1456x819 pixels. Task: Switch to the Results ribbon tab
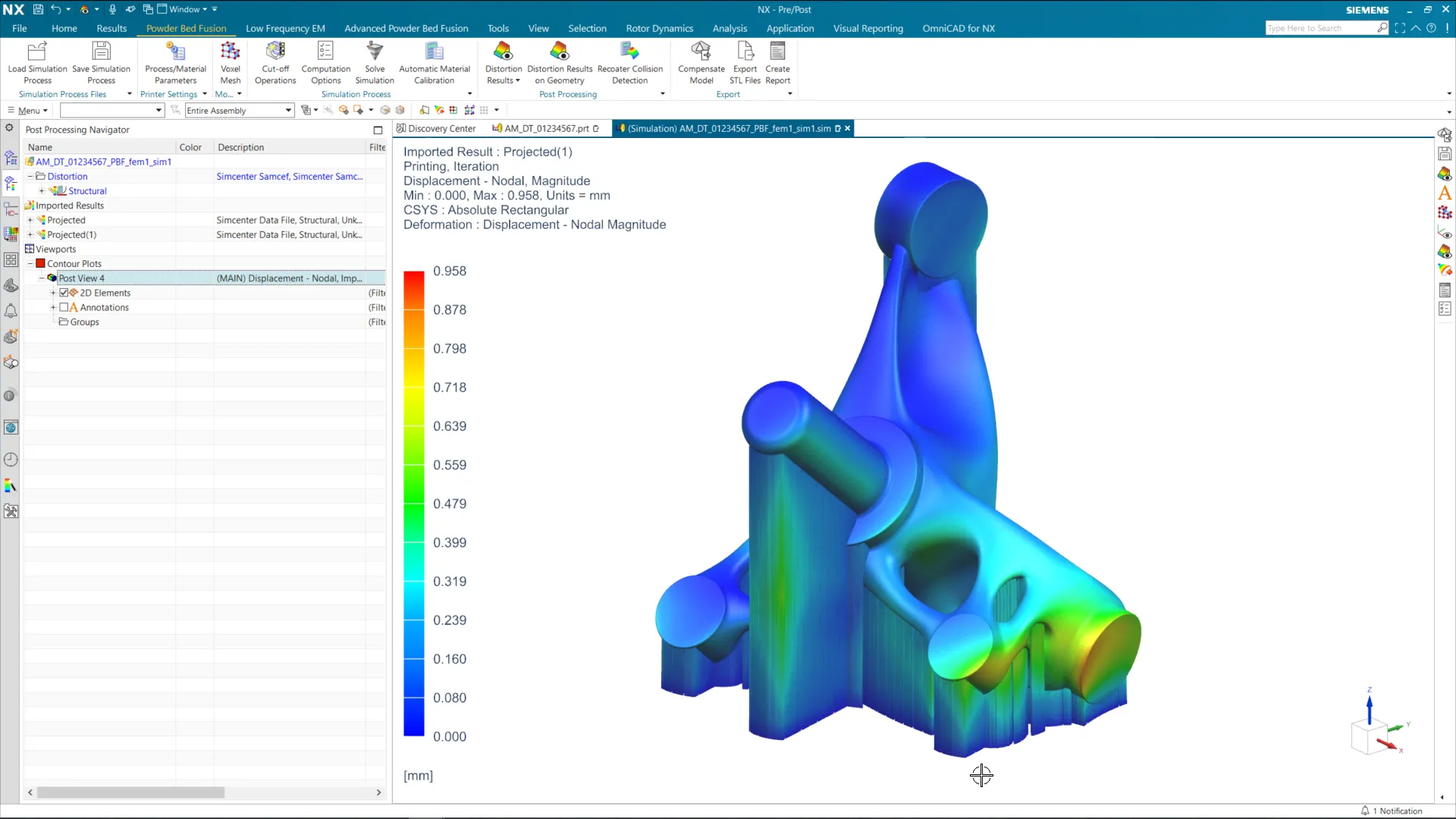tap(111, 28)
